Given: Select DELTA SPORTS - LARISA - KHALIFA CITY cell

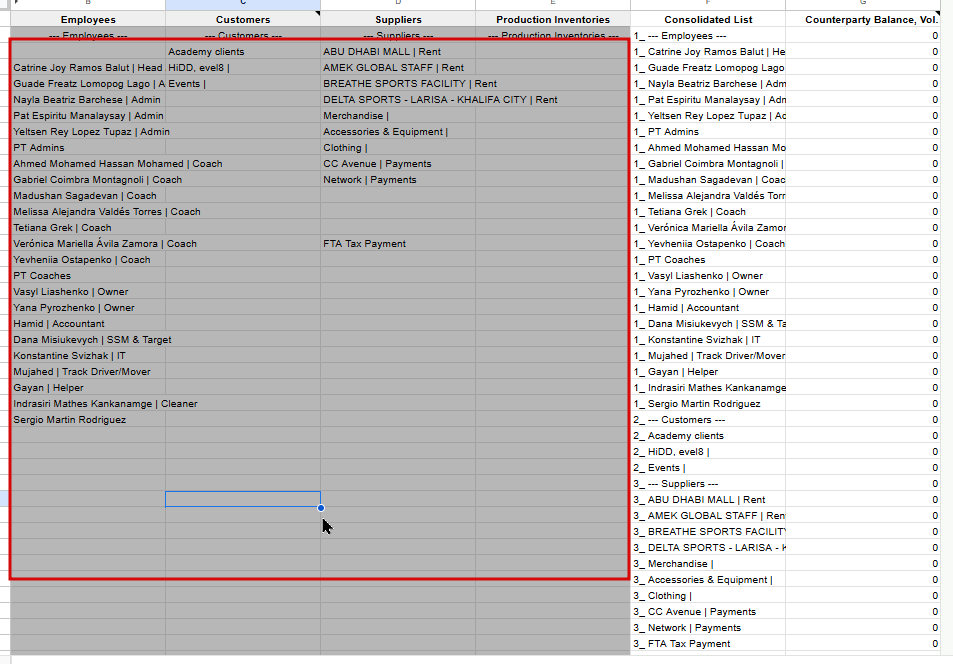Looking at the screenshot, I should pos(398,100).
